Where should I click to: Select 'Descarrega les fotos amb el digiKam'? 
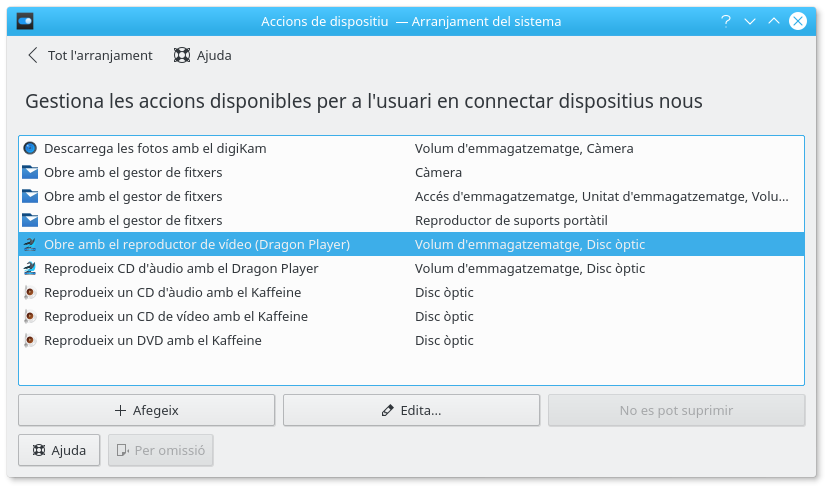(x=155, y=148)
